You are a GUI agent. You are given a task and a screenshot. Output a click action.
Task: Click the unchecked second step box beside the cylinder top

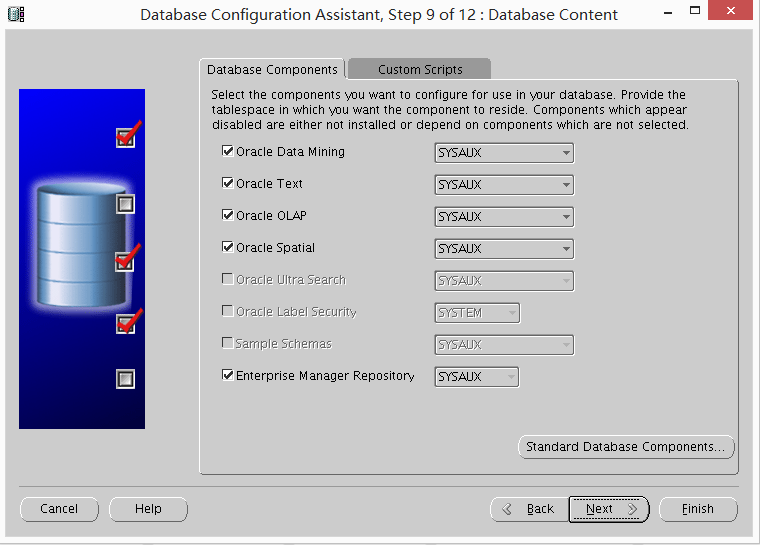click(x=126, y=204)
